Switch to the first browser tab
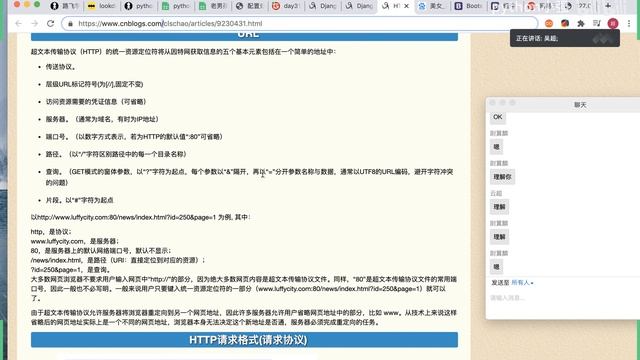 click(64, 6)
